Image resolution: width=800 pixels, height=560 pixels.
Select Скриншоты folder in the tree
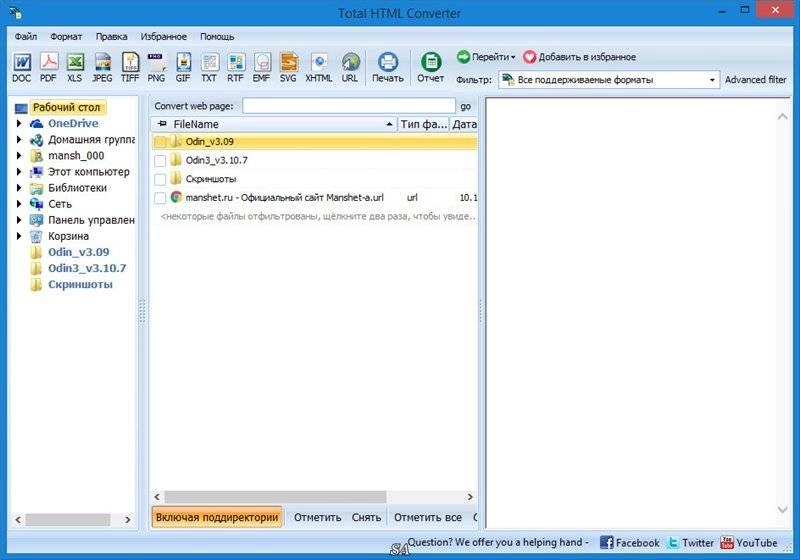80,285
